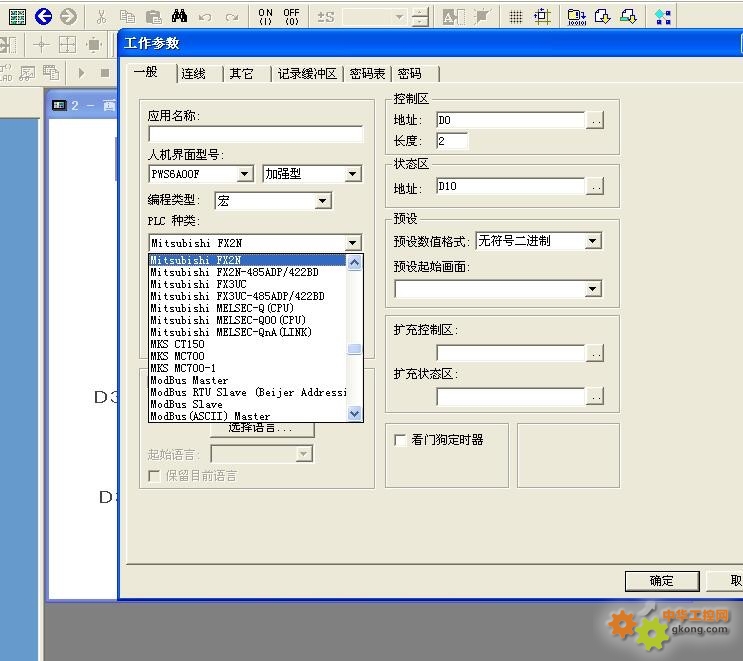Click browse button next to 控制区 地址 D0
The width and height of the screenshot is (743, 661).
click(x=595, y=120)
